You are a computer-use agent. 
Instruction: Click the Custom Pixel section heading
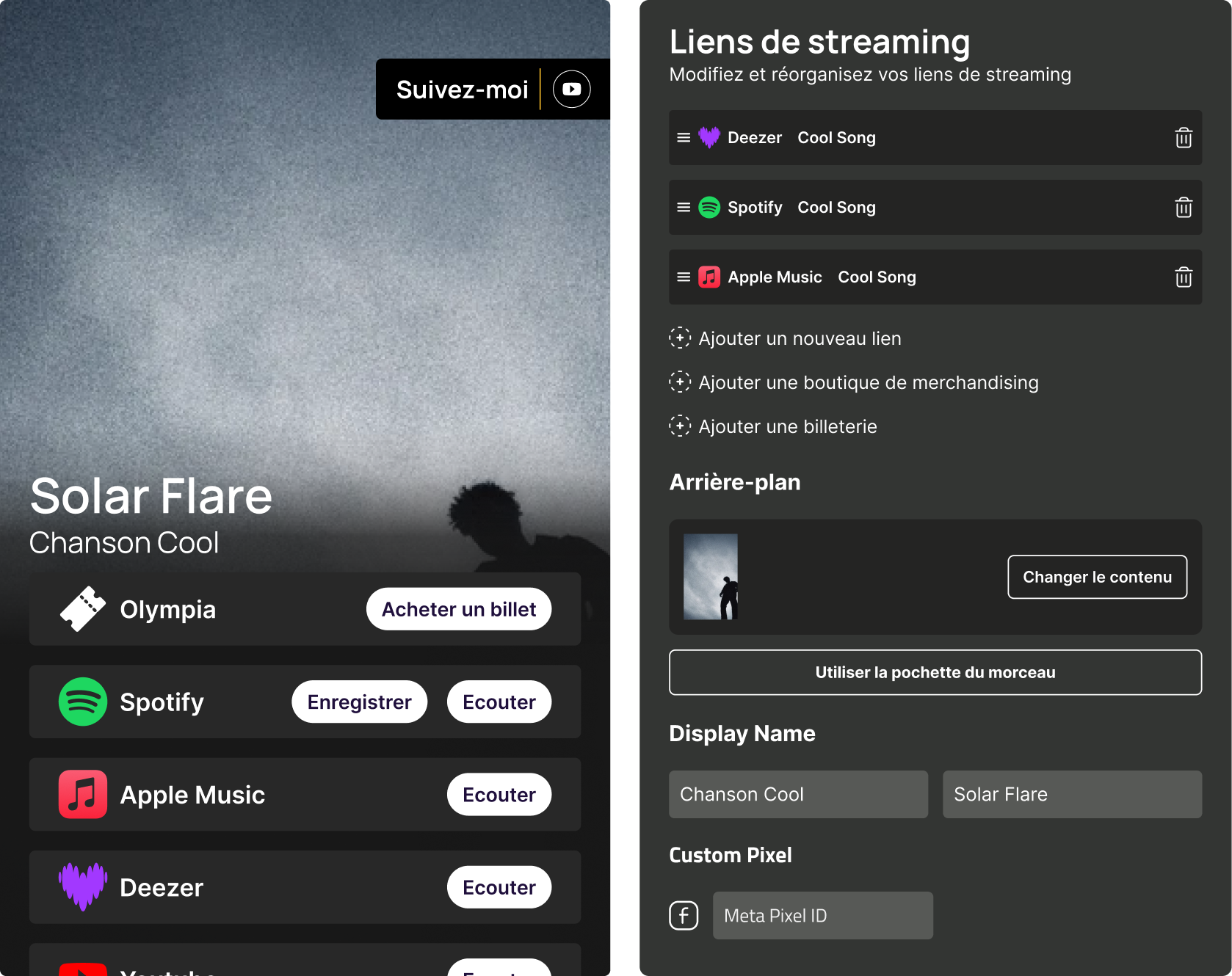pyautogui.click(x=730, y=855)
